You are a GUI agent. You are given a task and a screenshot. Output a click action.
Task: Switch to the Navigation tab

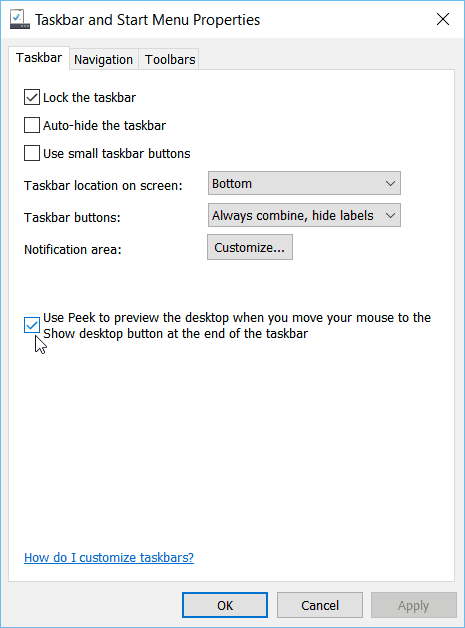(x=104, y=60)
